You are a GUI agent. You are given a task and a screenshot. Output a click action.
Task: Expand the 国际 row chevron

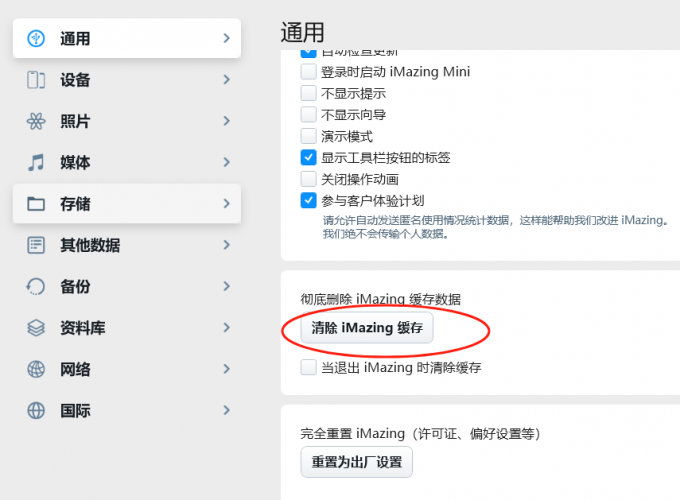pos(226,410)
